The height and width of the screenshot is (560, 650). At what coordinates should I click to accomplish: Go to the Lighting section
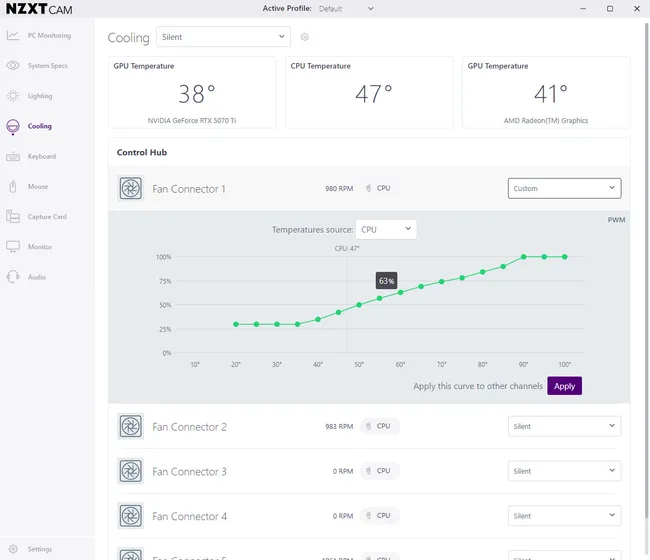coord(40,96)
